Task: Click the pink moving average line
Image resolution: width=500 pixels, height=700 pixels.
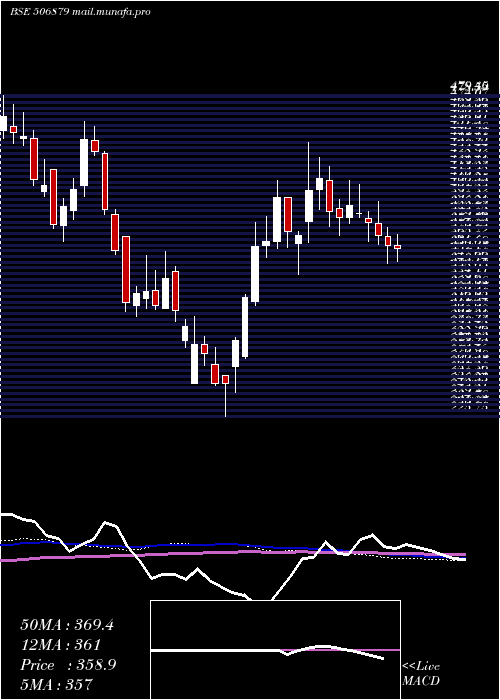Action: 232,553
